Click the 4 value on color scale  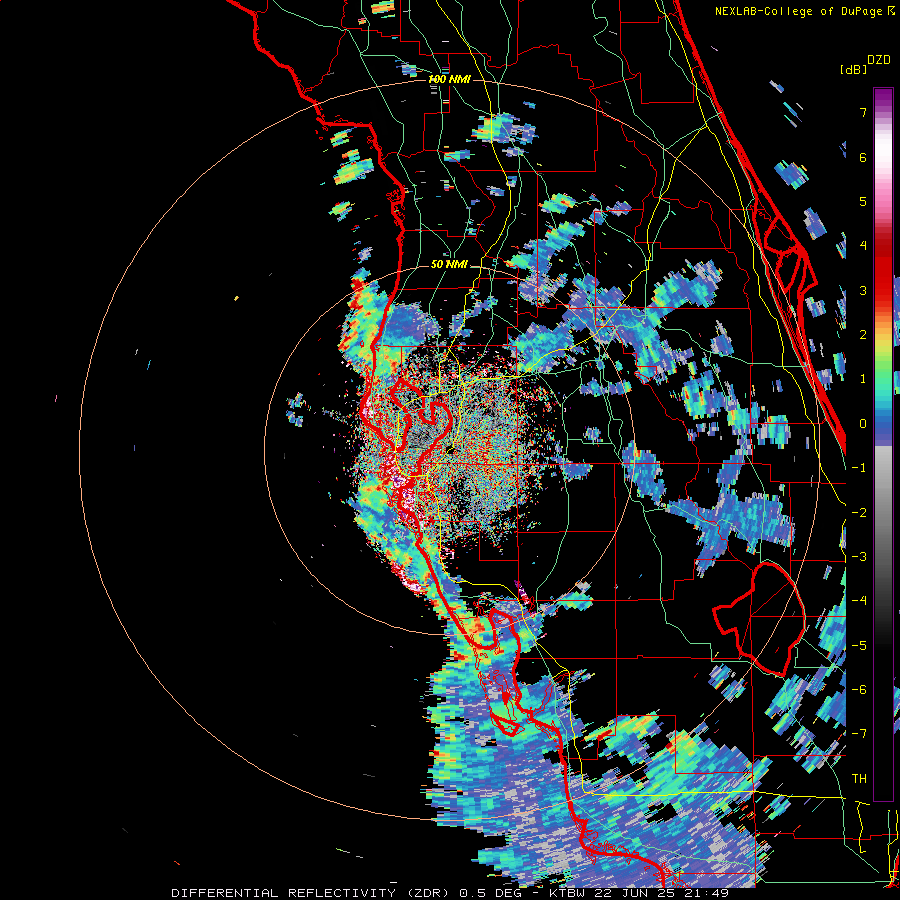863,246
